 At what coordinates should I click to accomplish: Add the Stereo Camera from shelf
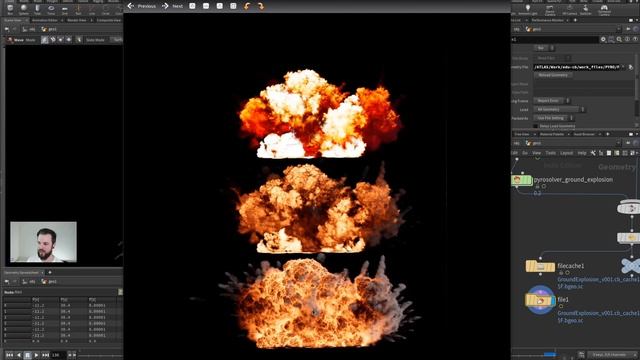point(550,10)
